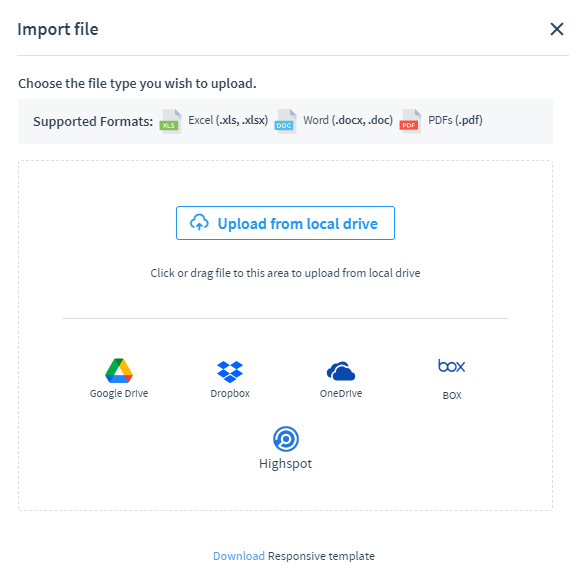Click the Excel (.xls, .xlsx) format label
580x580 pixels.
coord(228,121)
